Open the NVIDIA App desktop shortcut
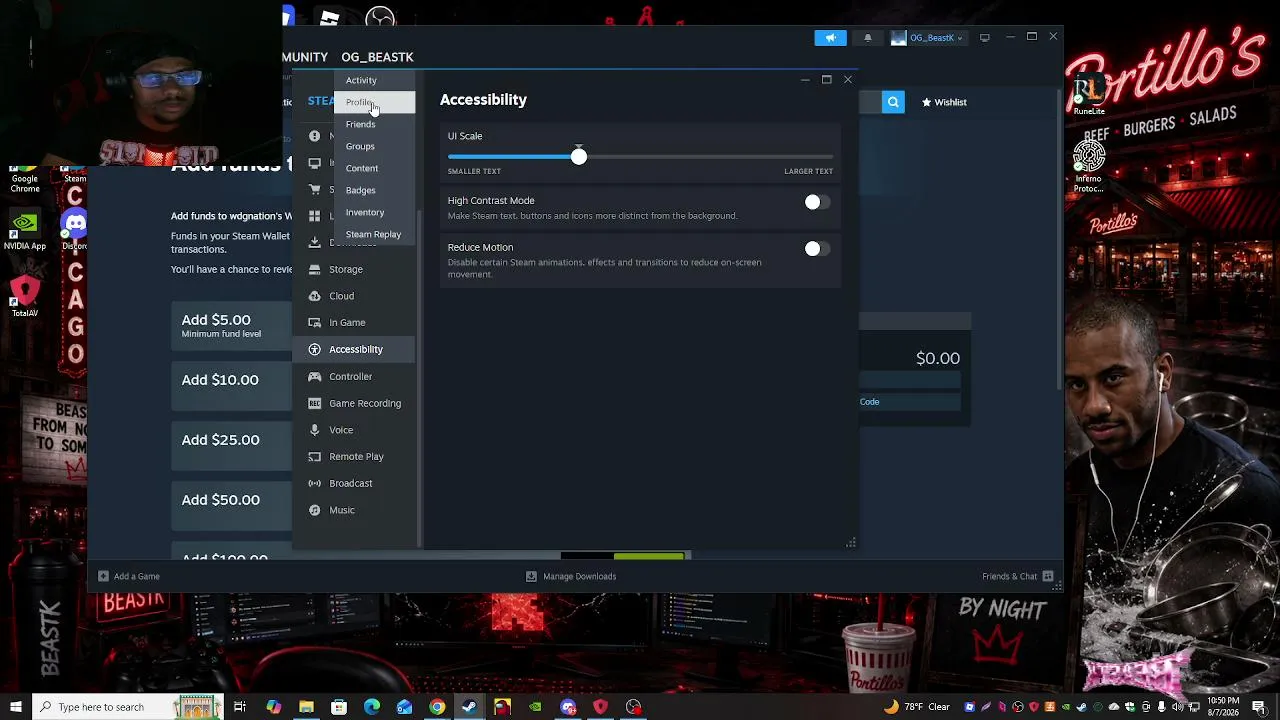The height and width of the screenshot is (720, 1280). [x=25, y=231]
